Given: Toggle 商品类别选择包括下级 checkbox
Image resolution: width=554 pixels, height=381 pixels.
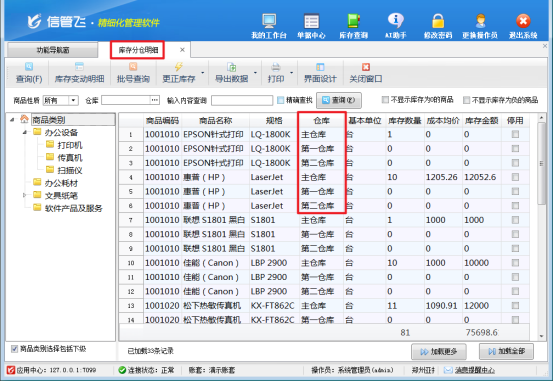Looking at the screenshot, I should point(14,349).
